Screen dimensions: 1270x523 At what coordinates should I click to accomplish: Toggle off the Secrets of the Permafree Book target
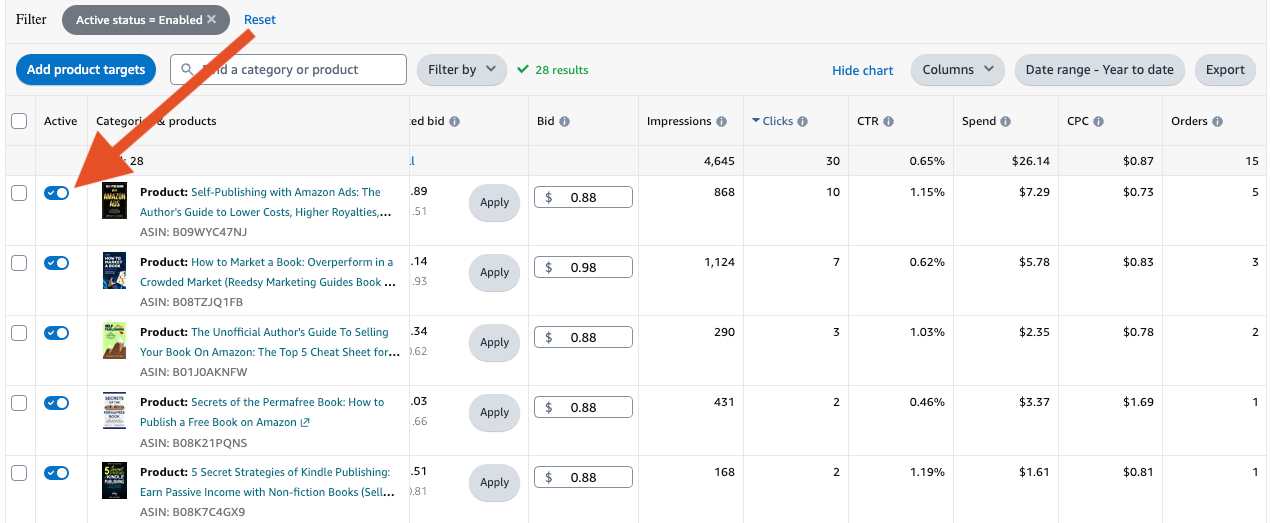click(x=57, y=403)
